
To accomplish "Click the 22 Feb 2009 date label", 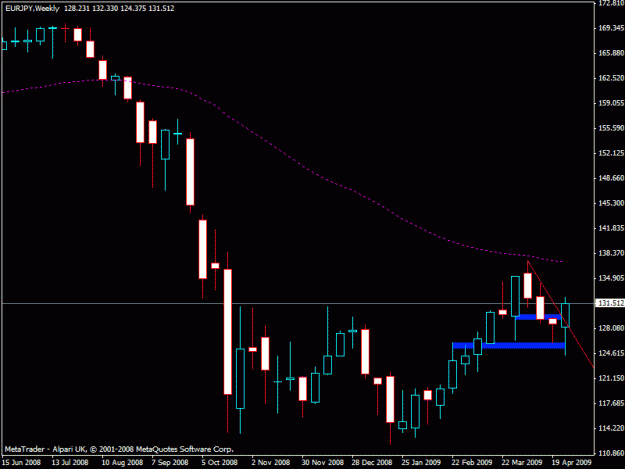I will (472, 463).
